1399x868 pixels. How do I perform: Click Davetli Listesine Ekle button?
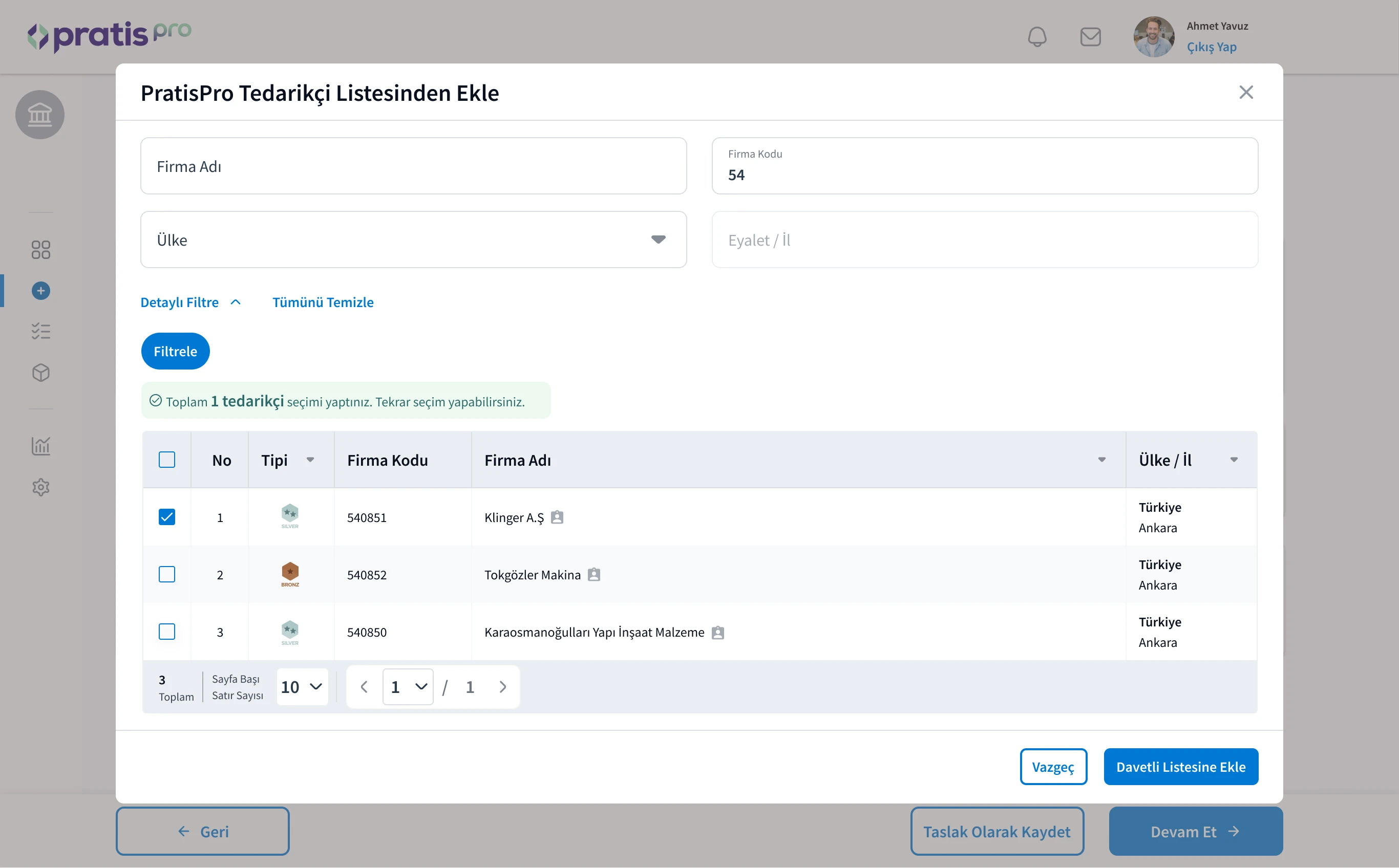[1181, 767]
